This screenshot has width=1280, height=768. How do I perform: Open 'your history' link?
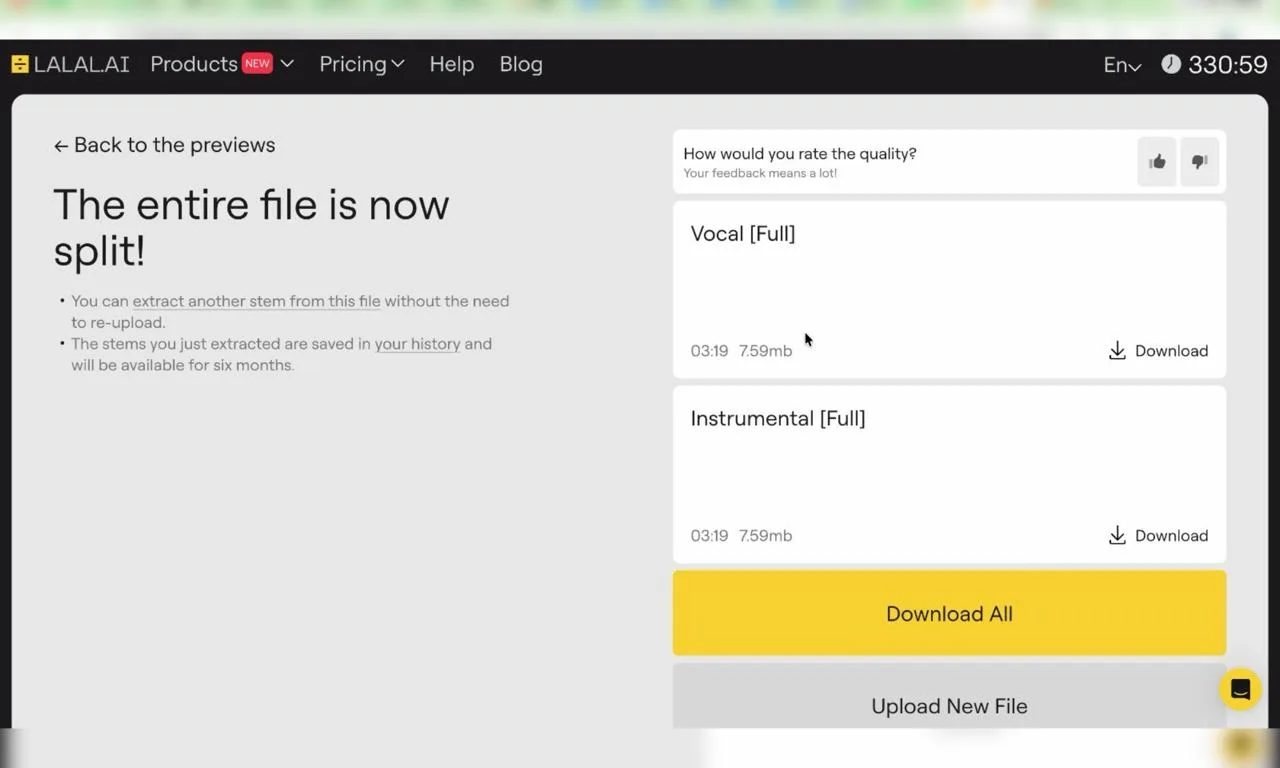(x=417, y=344)
